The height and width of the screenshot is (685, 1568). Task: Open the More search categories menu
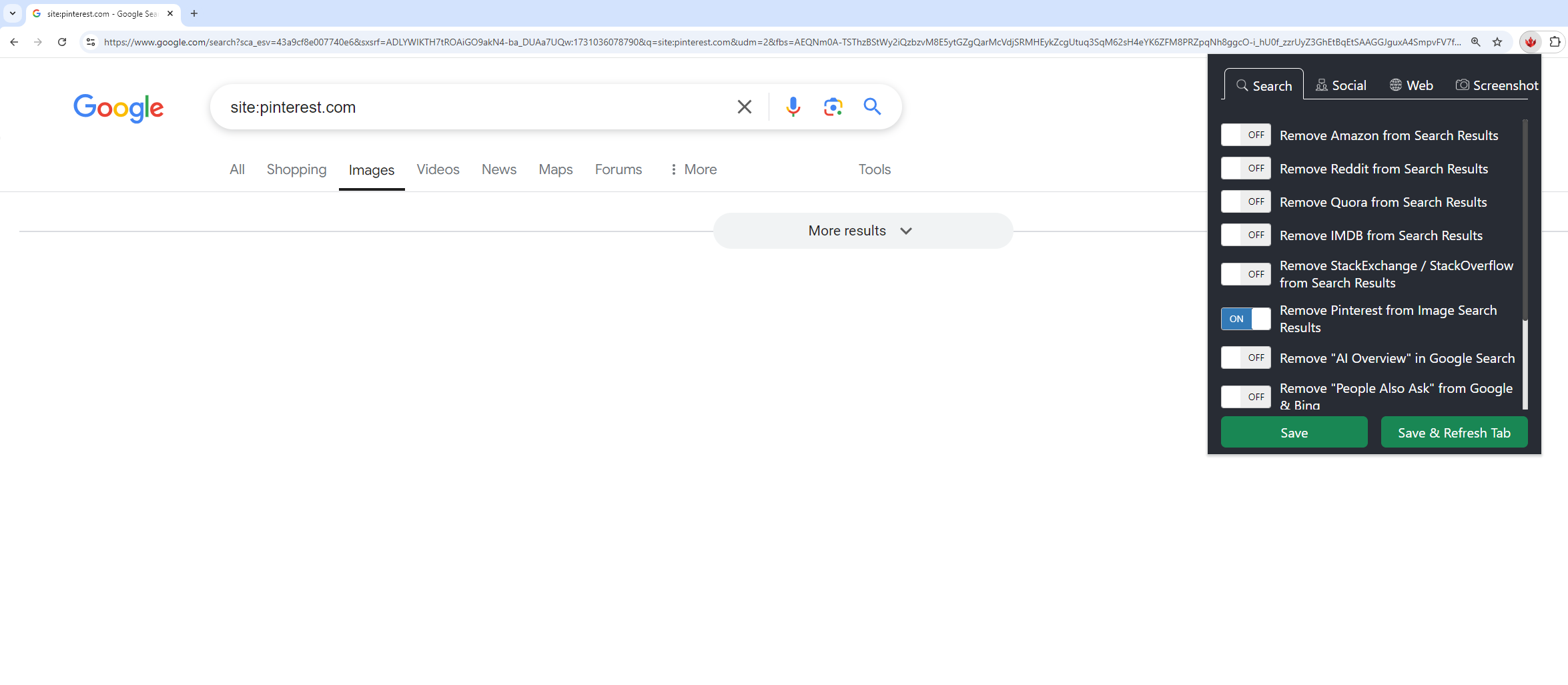(693, 169)
